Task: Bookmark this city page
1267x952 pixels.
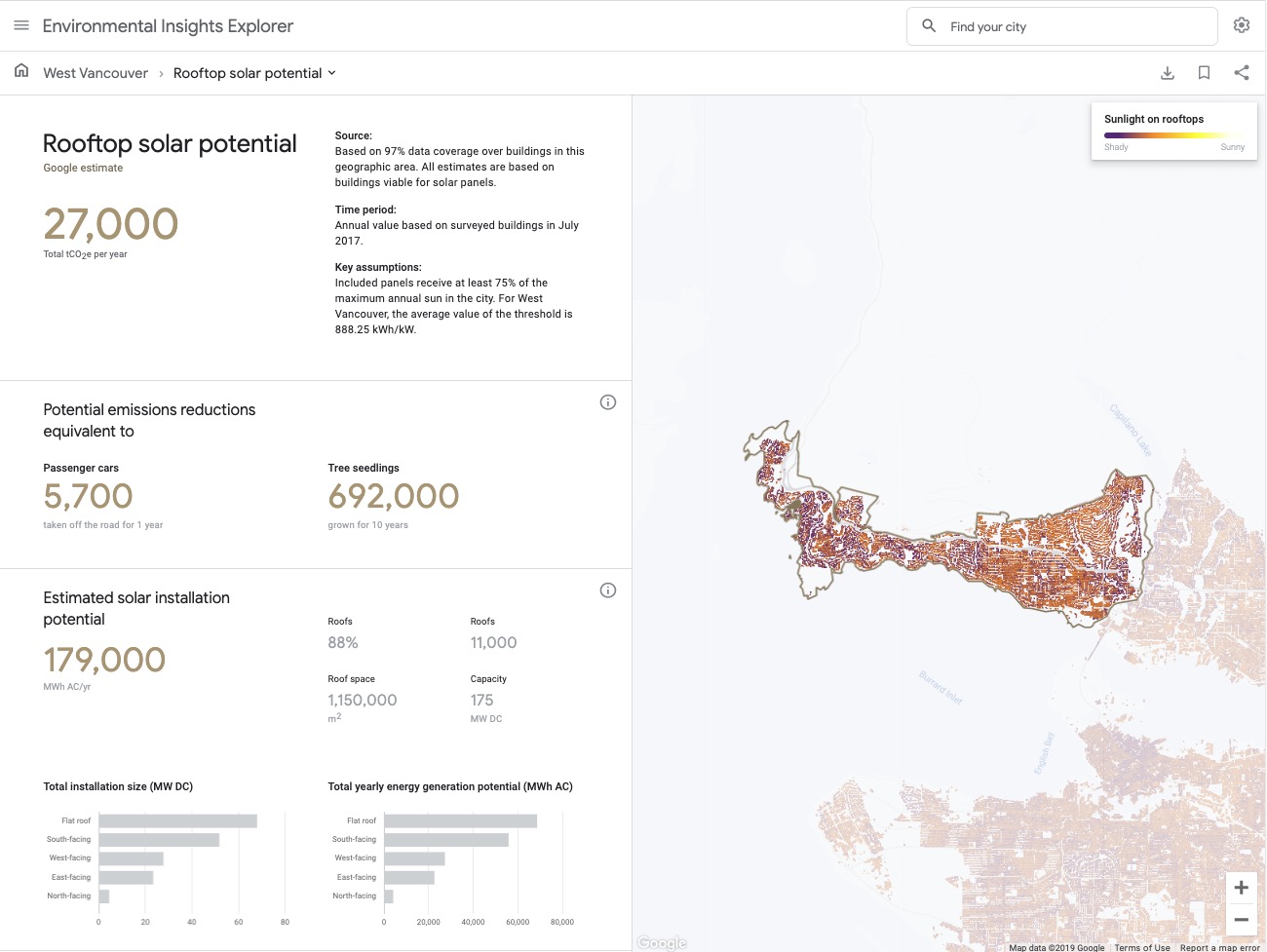Action: coord(1205,73)
